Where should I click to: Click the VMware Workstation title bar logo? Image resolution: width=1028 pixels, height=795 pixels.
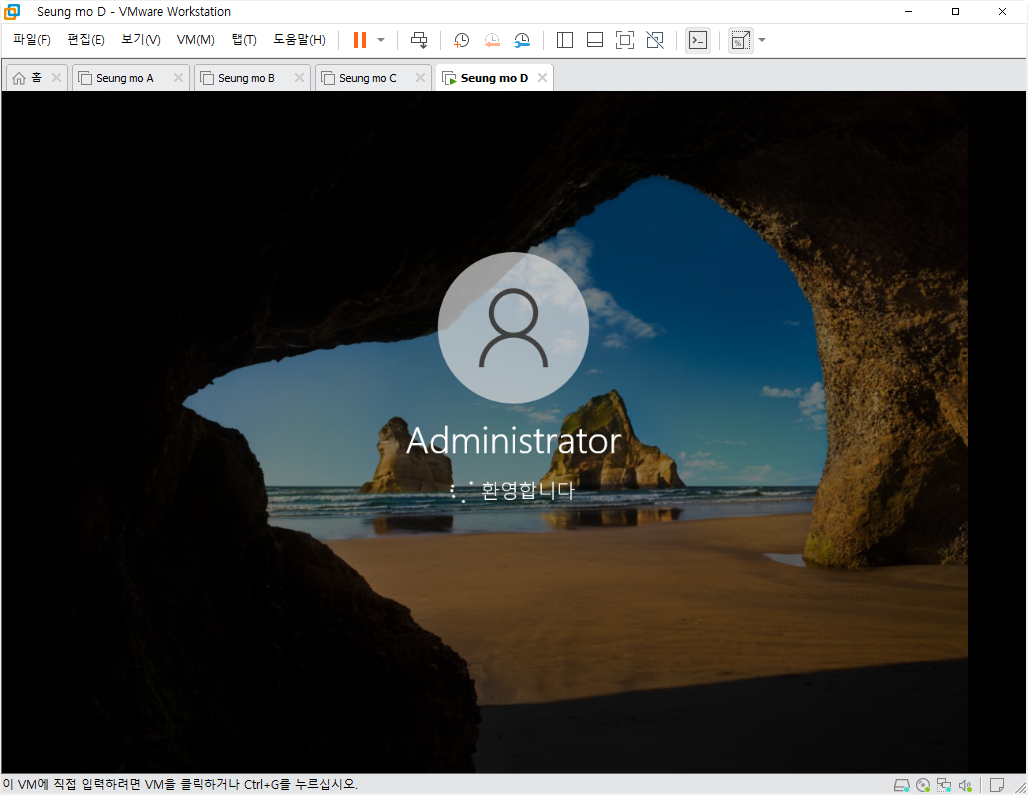click(x=12, y=12)
